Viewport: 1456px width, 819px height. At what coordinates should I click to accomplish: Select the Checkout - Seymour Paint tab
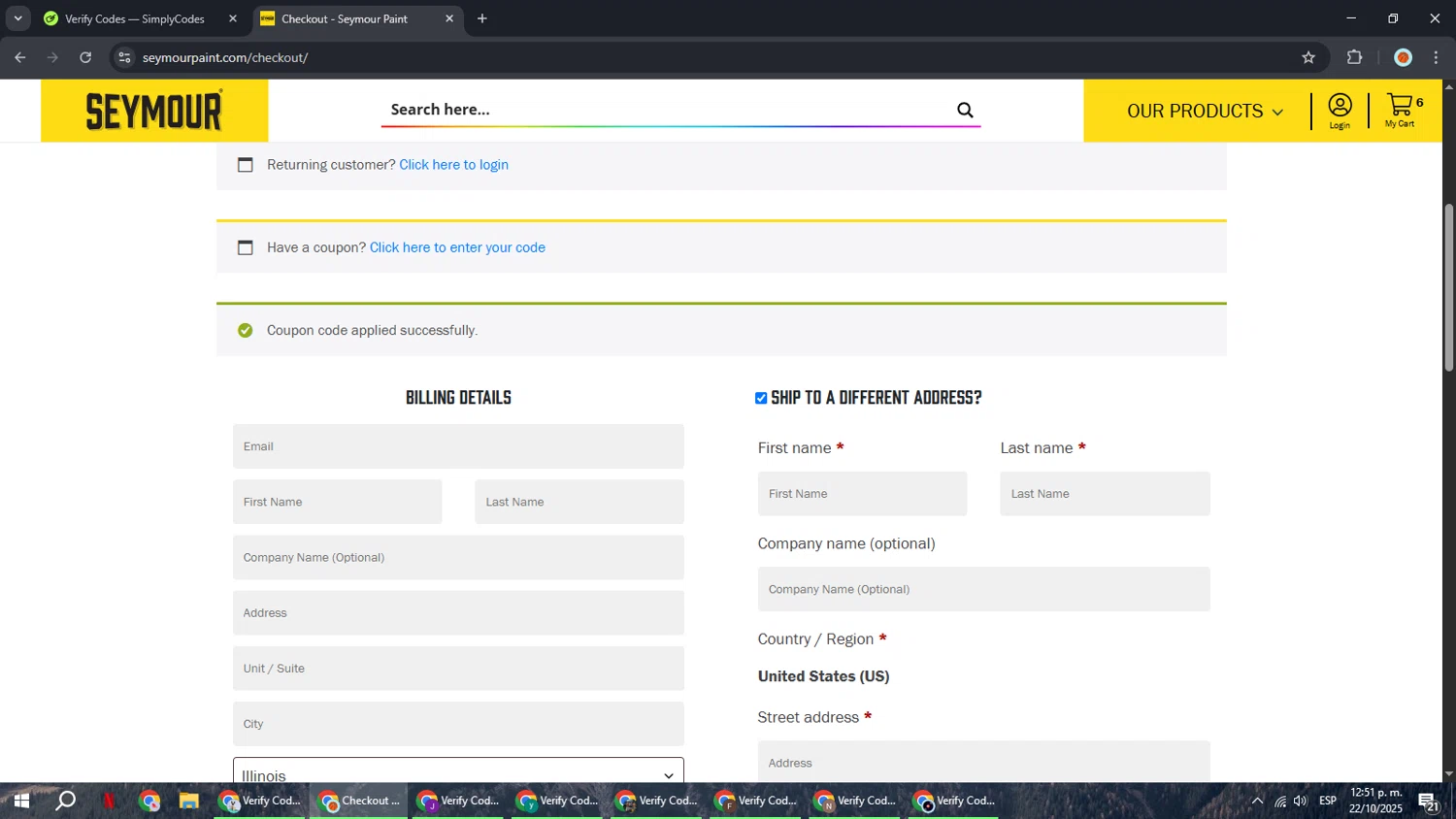coord(345,18)
